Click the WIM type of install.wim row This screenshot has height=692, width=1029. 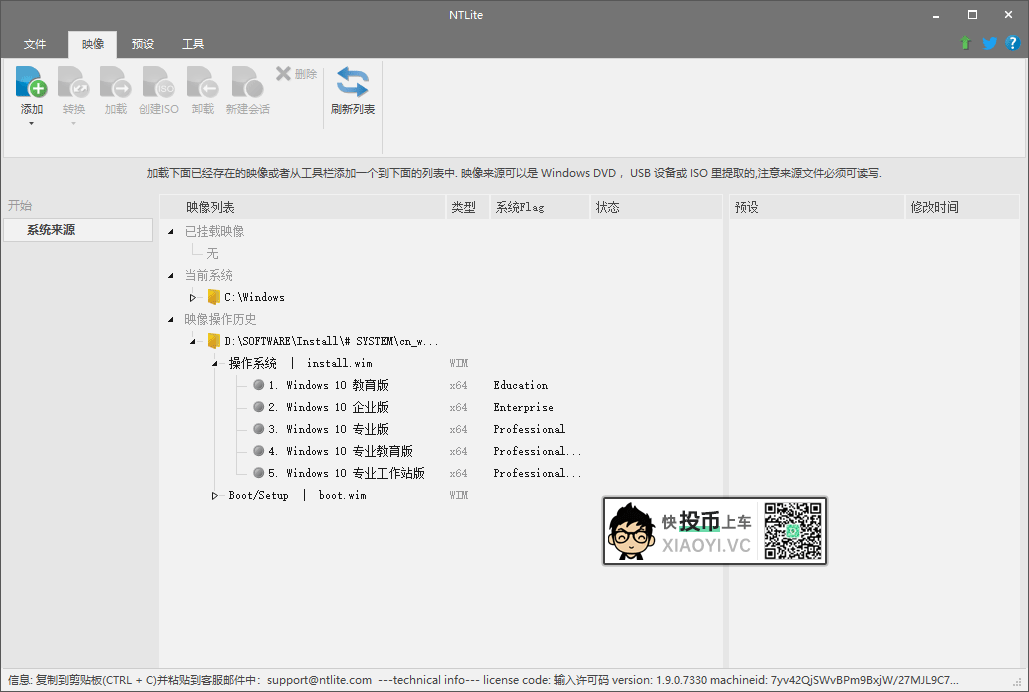[459, 363]
